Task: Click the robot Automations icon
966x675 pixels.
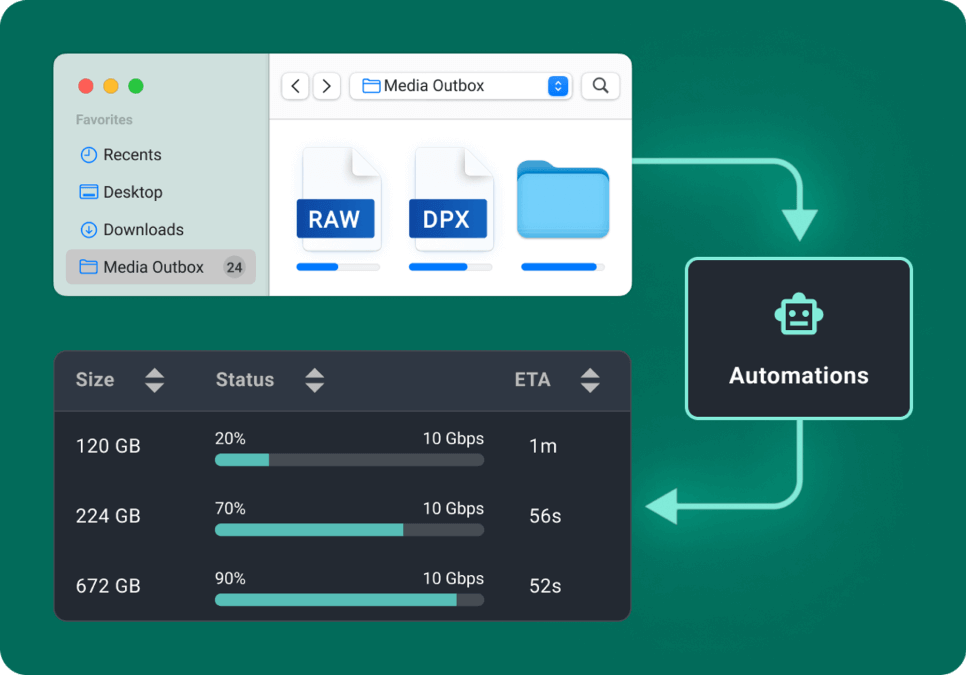Action: coord(798,313)
